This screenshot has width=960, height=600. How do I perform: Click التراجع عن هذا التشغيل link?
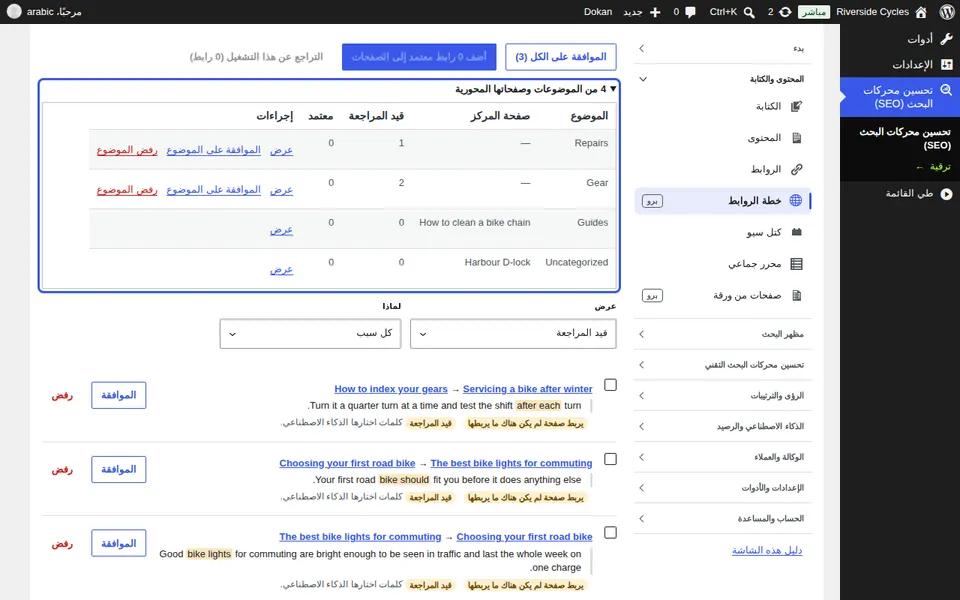point(256,57)
